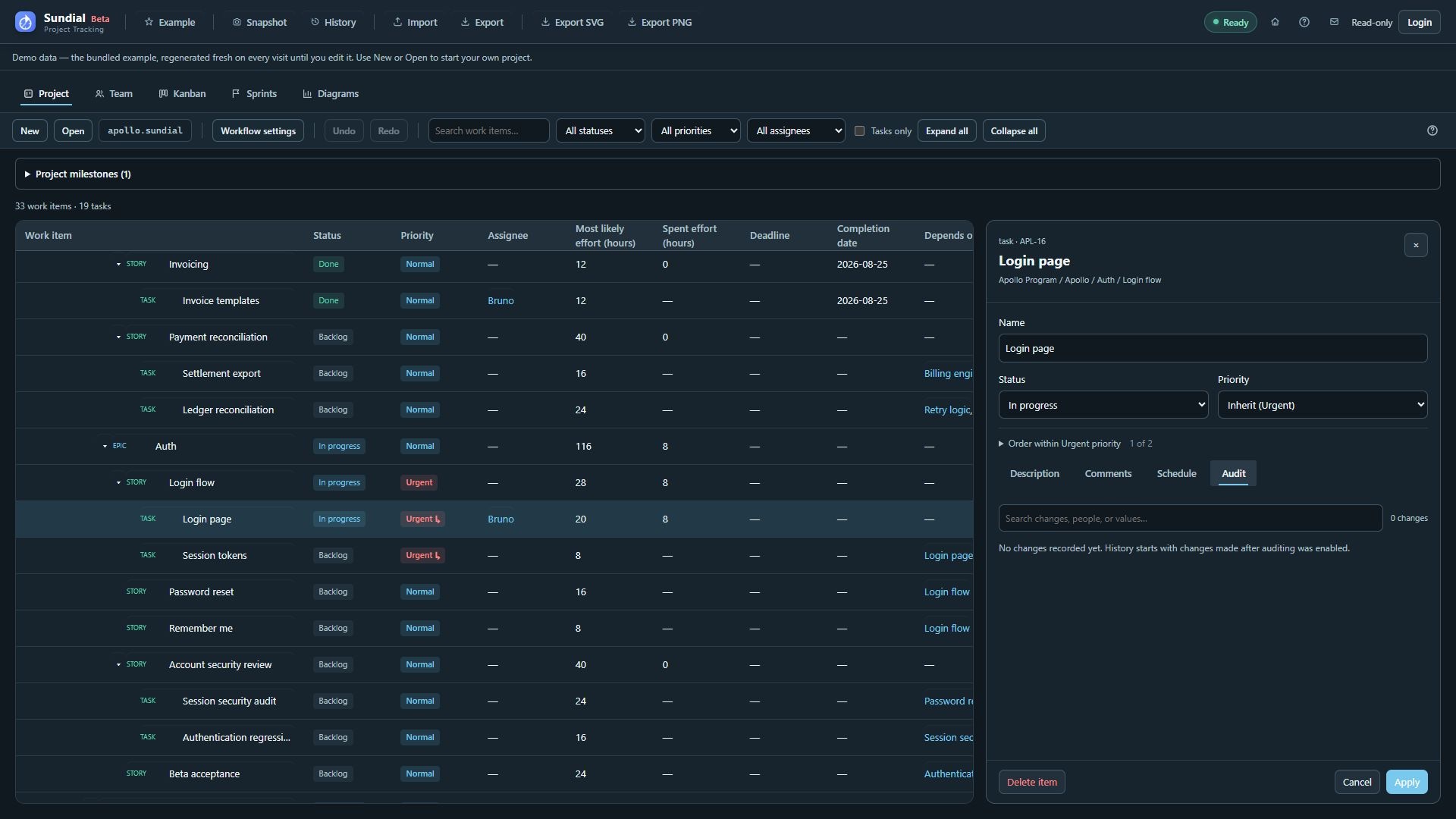Image resolution: width=1456 pixels, height=819 pixels.
Task: Click Expand all
Action: 946,130
